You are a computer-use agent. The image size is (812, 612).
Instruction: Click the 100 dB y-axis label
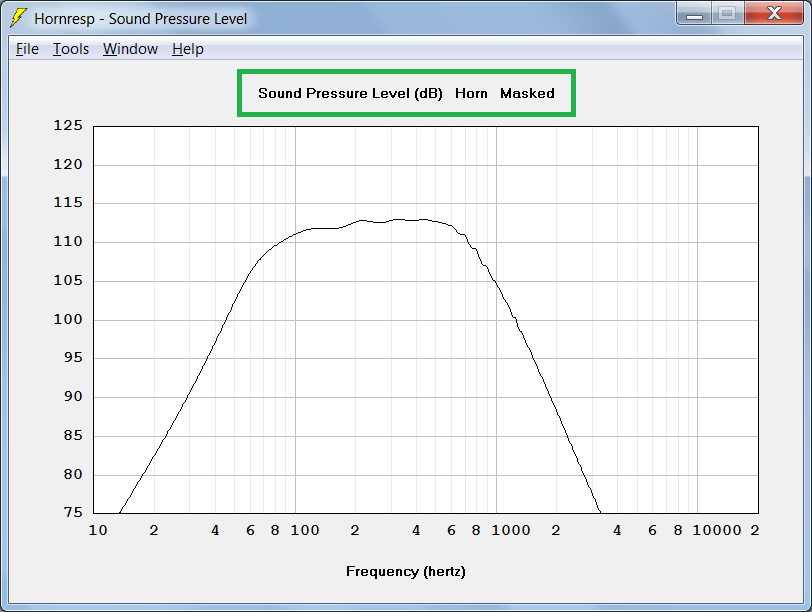click(x=68, y=319)
